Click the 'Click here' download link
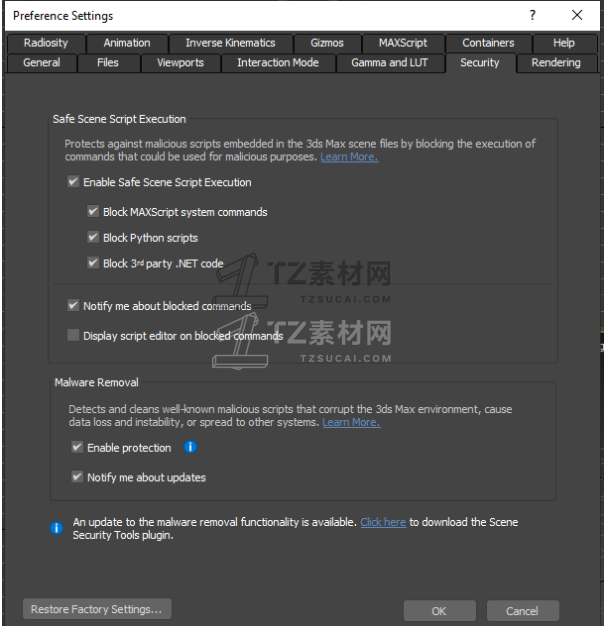Viewport: 604px width, 626px height. pyautogui.click(x=383, y=522)
